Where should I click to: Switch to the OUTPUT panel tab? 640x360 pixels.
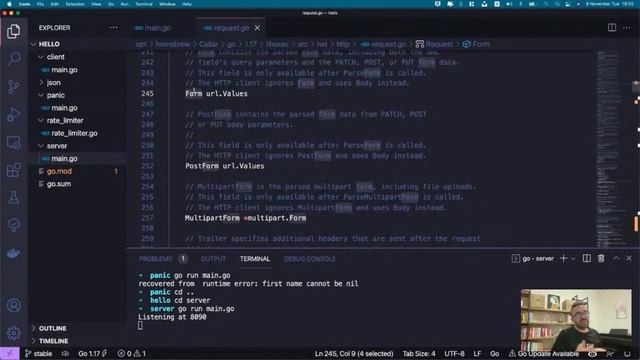pyautogui.click(x=213, y=259)
